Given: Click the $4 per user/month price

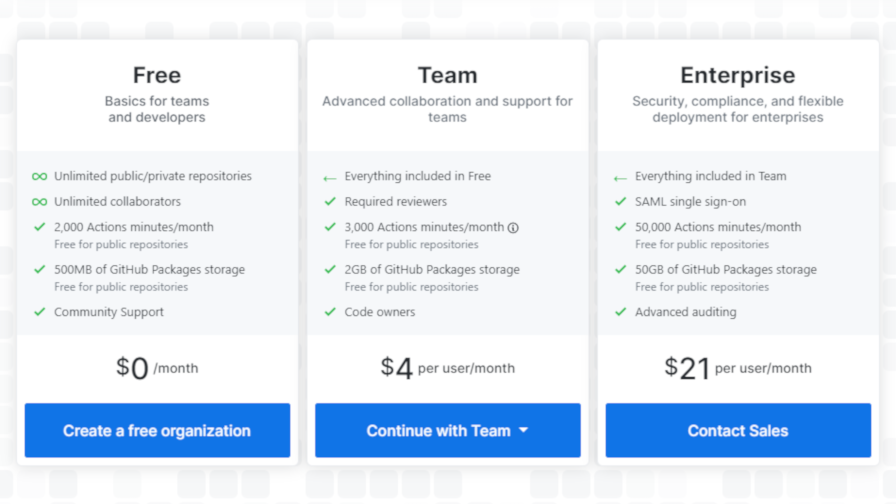Looking at the screenshot, I should pos(447,368).
